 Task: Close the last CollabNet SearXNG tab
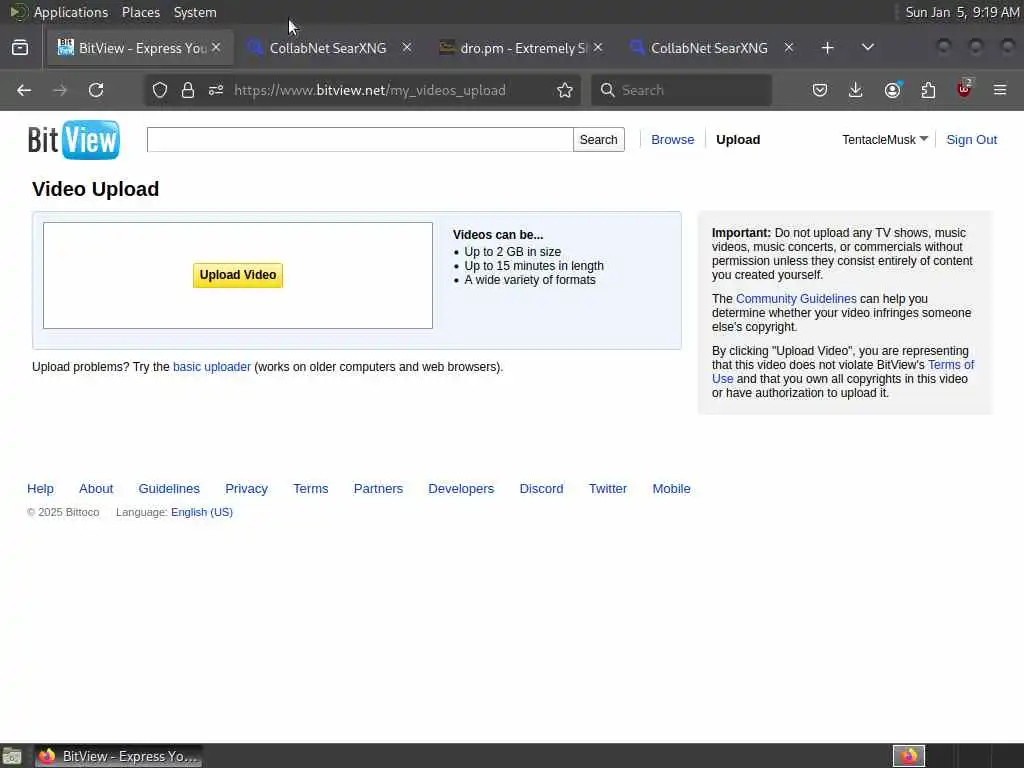click(789, 48)
